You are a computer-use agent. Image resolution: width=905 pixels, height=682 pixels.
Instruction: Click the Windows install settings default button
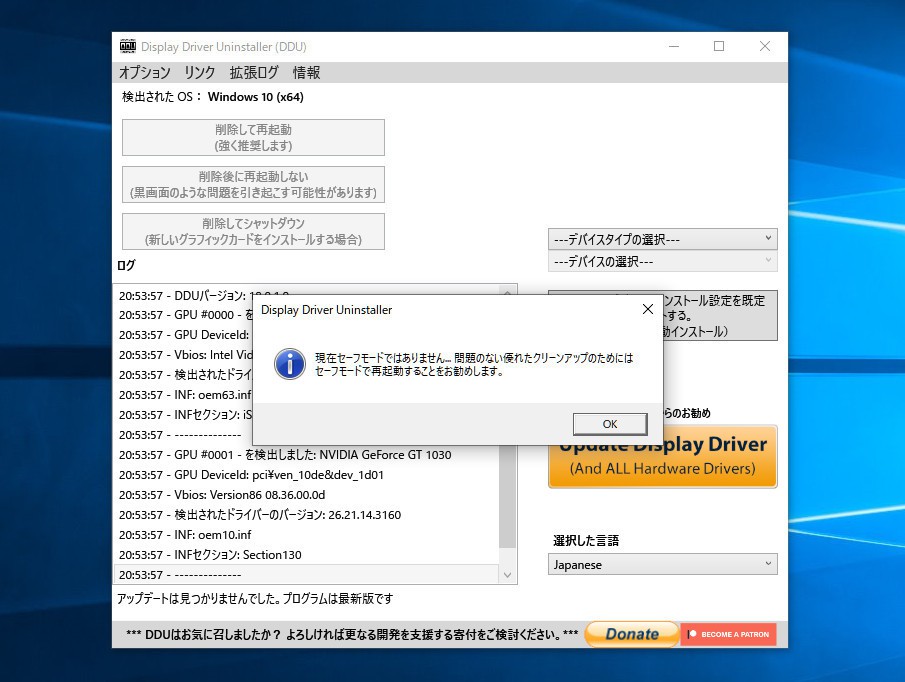[720, 316]
